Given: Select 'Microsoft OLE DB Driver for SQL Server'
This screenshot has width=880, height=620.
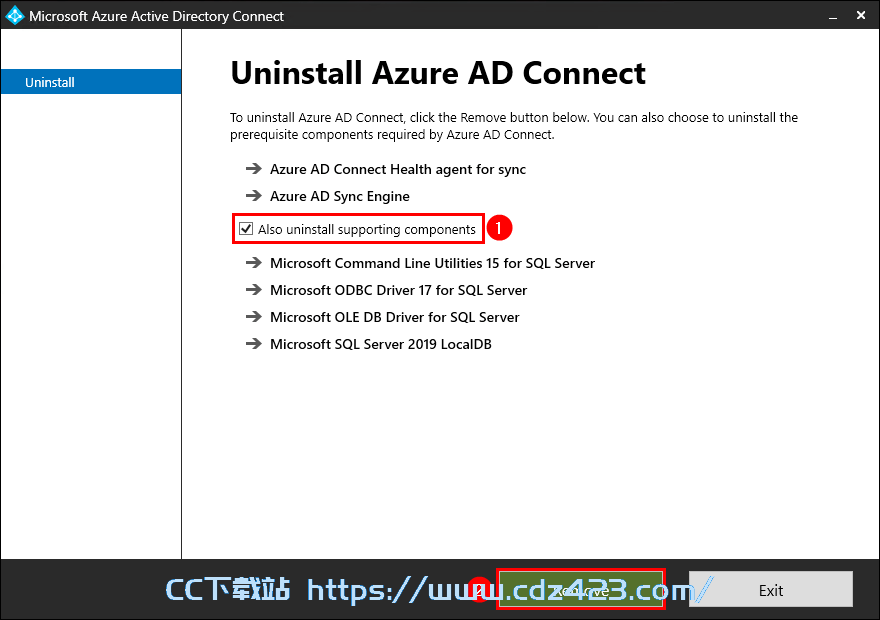Looking at the screenshot, I should point(395,317).
